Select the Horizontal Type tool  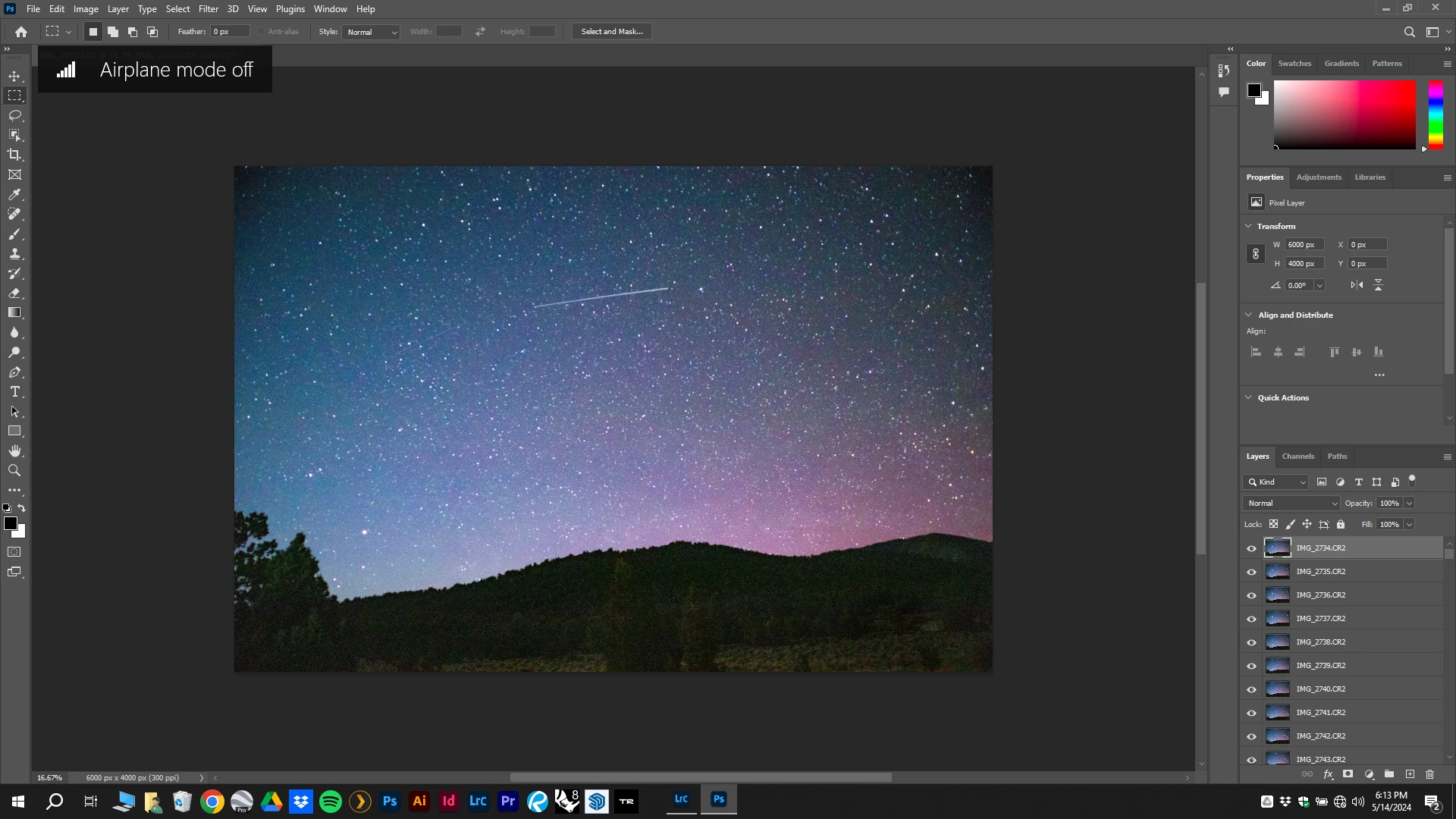pyautogui.click(x=14, y=392)
